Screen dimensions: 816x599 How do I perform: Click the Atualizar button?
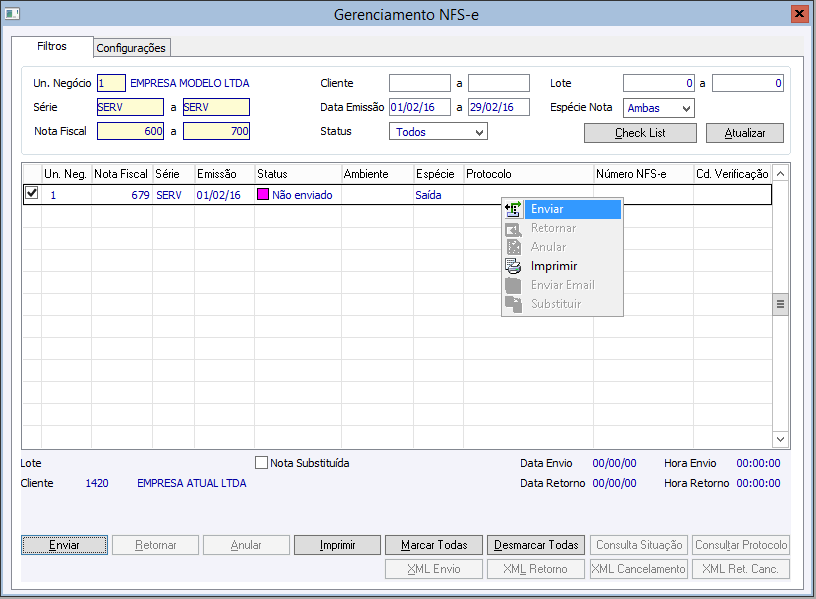[x=745, y=133]
